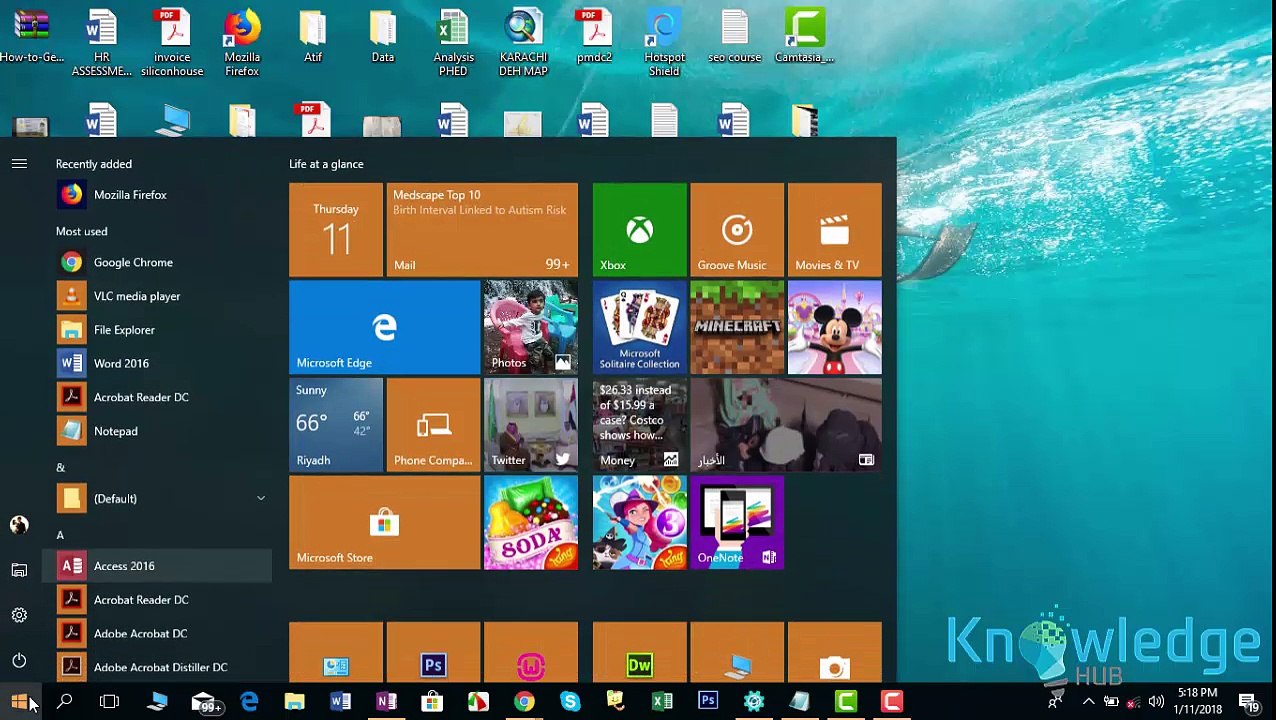Open the Movies & TV tile
This screenshot has height=720, width=1276.
point(834,229)
